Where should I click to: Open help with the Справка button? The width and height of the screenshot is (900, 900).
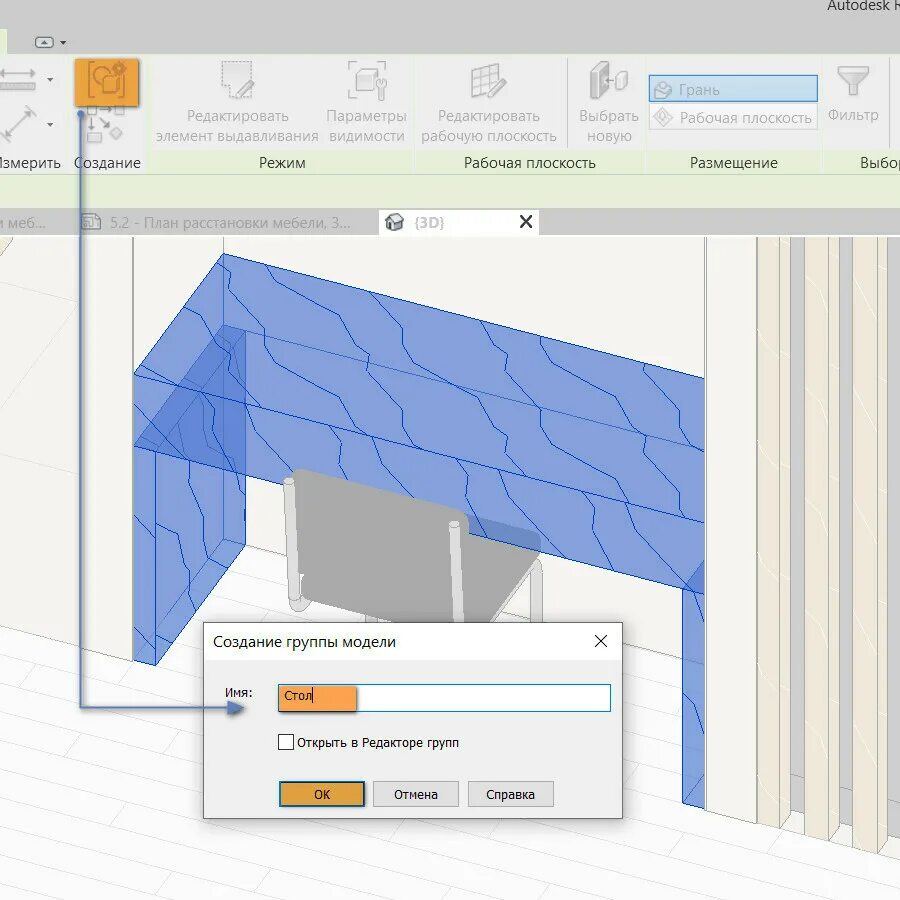(x=510, y=794)
